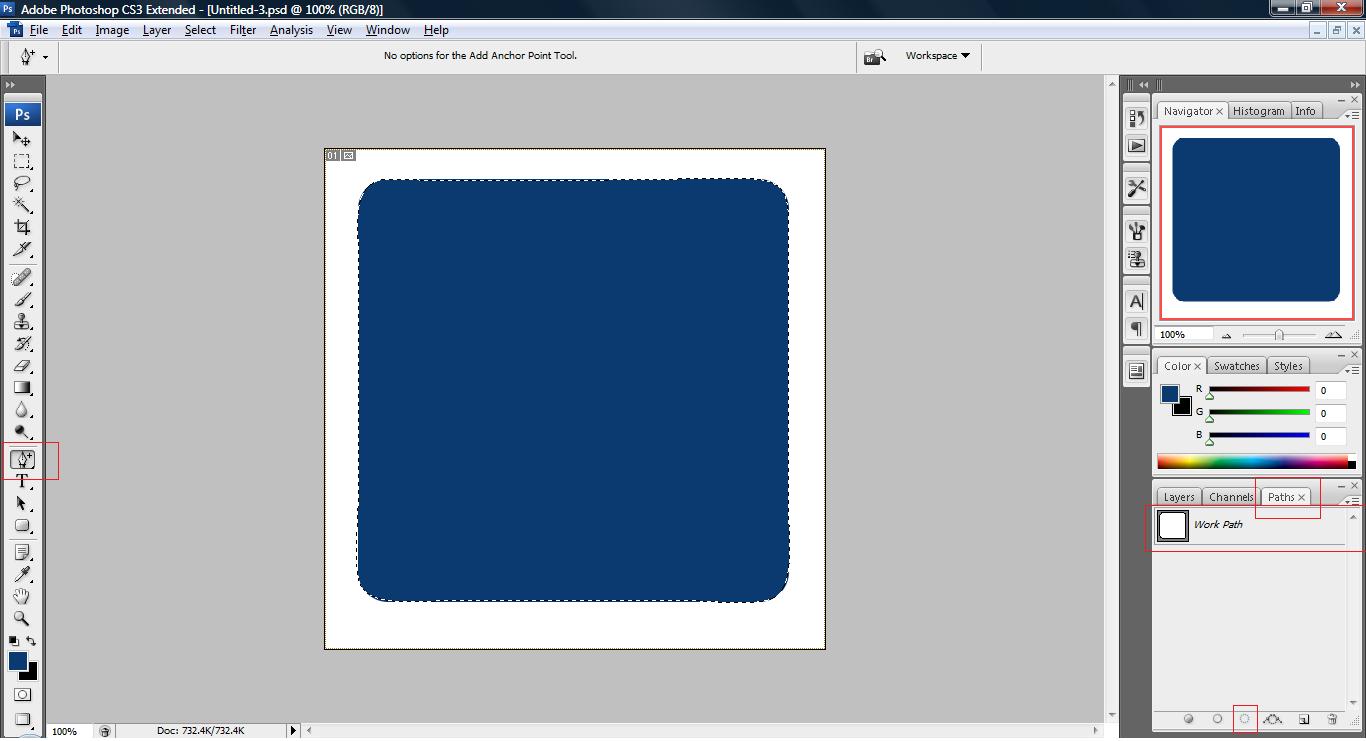Select the Eraser tool
The image size is (1366, 741).
pos(22,366)
